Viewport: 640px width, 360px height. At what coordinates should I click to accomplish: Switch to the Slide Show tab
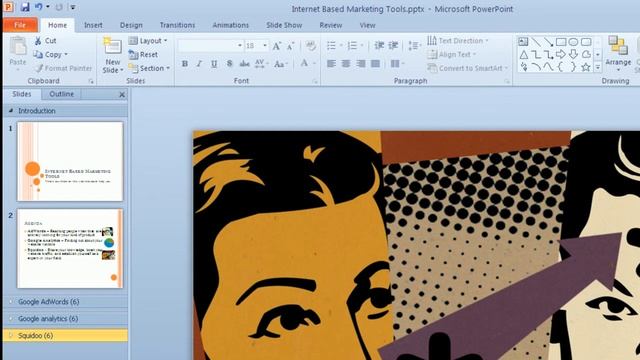[284, 25]
